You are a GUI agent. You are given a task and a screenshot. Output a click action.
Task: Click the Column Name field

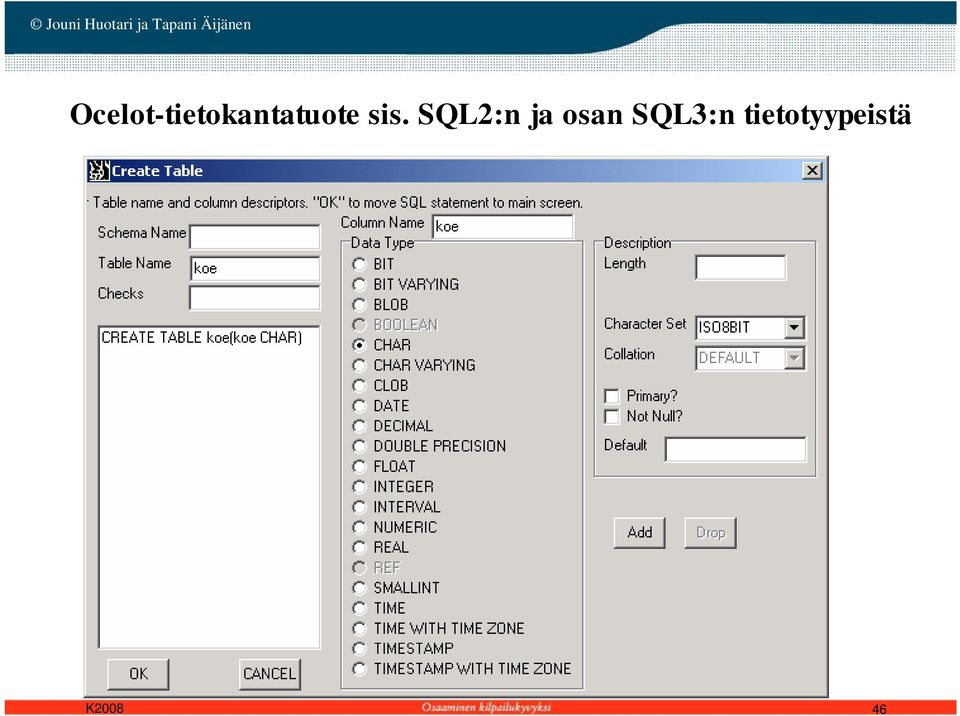click(503, 227)
